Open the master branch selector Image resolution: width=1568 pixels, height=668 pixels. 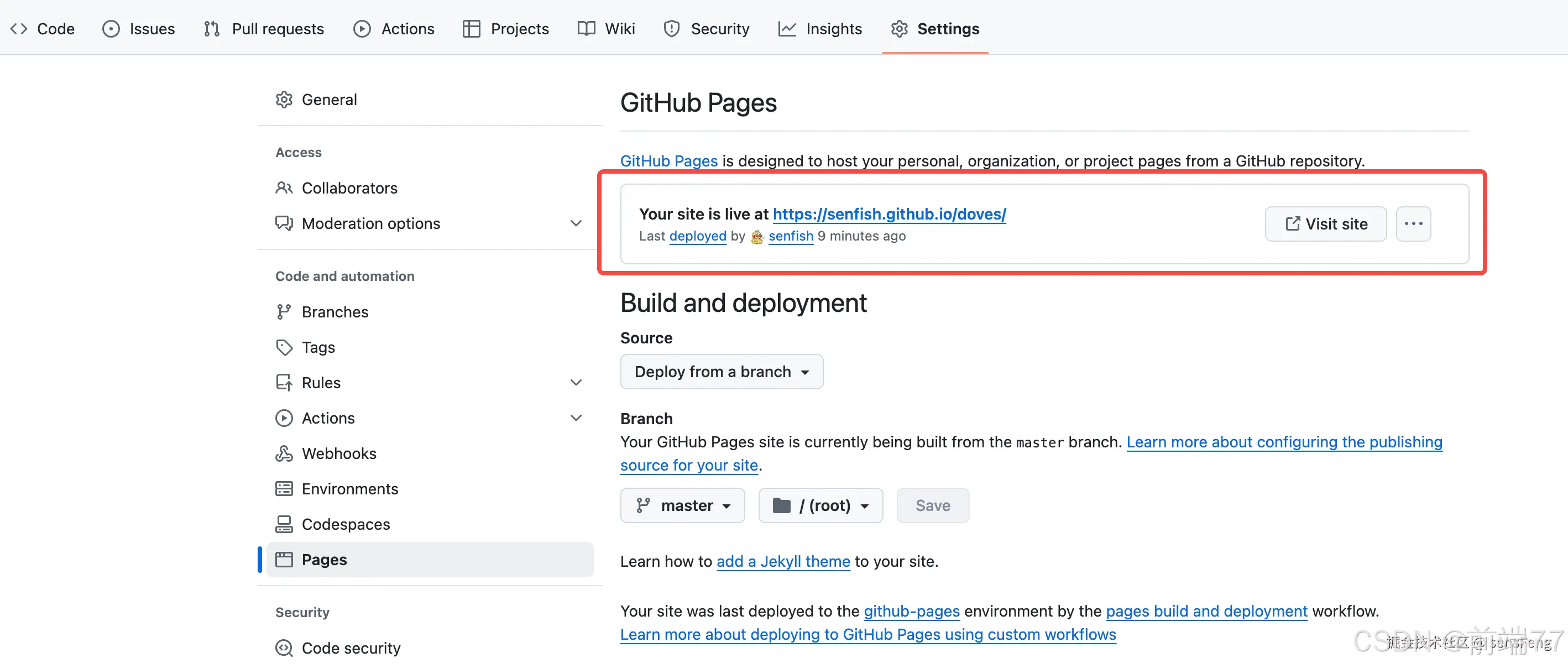[682, 505]
